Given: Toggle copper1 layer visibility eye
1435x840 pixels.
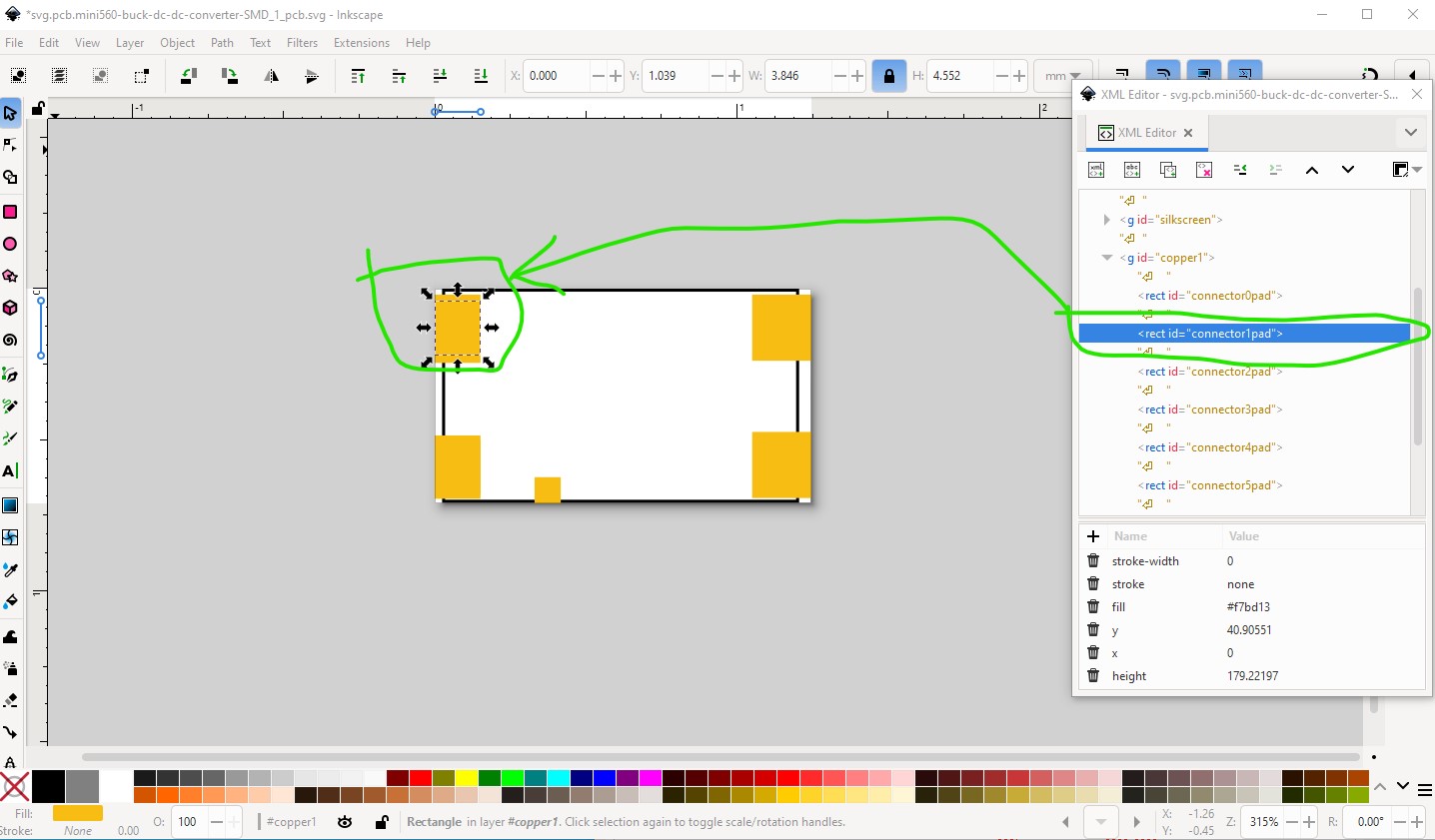Looking at the screenshot, I should [x=345, y=822].
